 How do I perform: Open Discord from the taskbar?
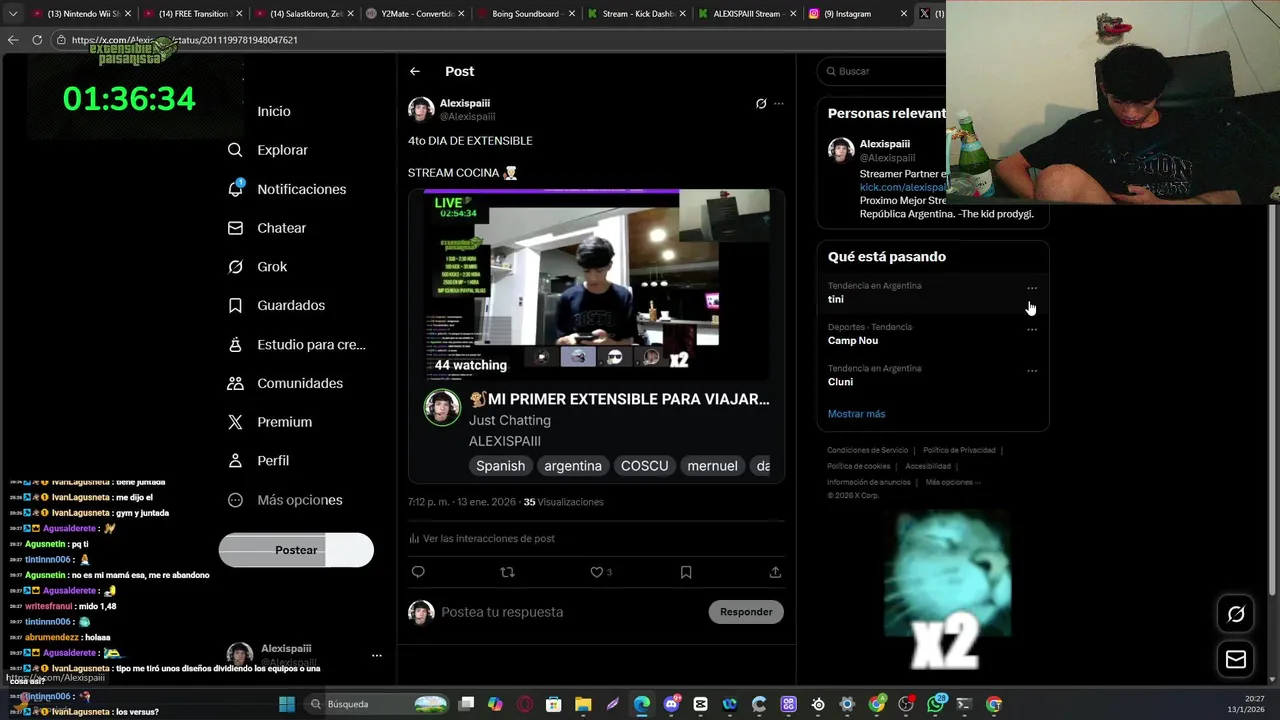pos(671,704)
